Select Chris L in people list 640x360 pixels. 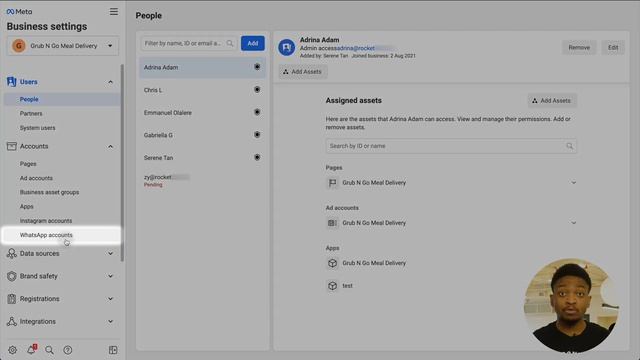point(202,90)
